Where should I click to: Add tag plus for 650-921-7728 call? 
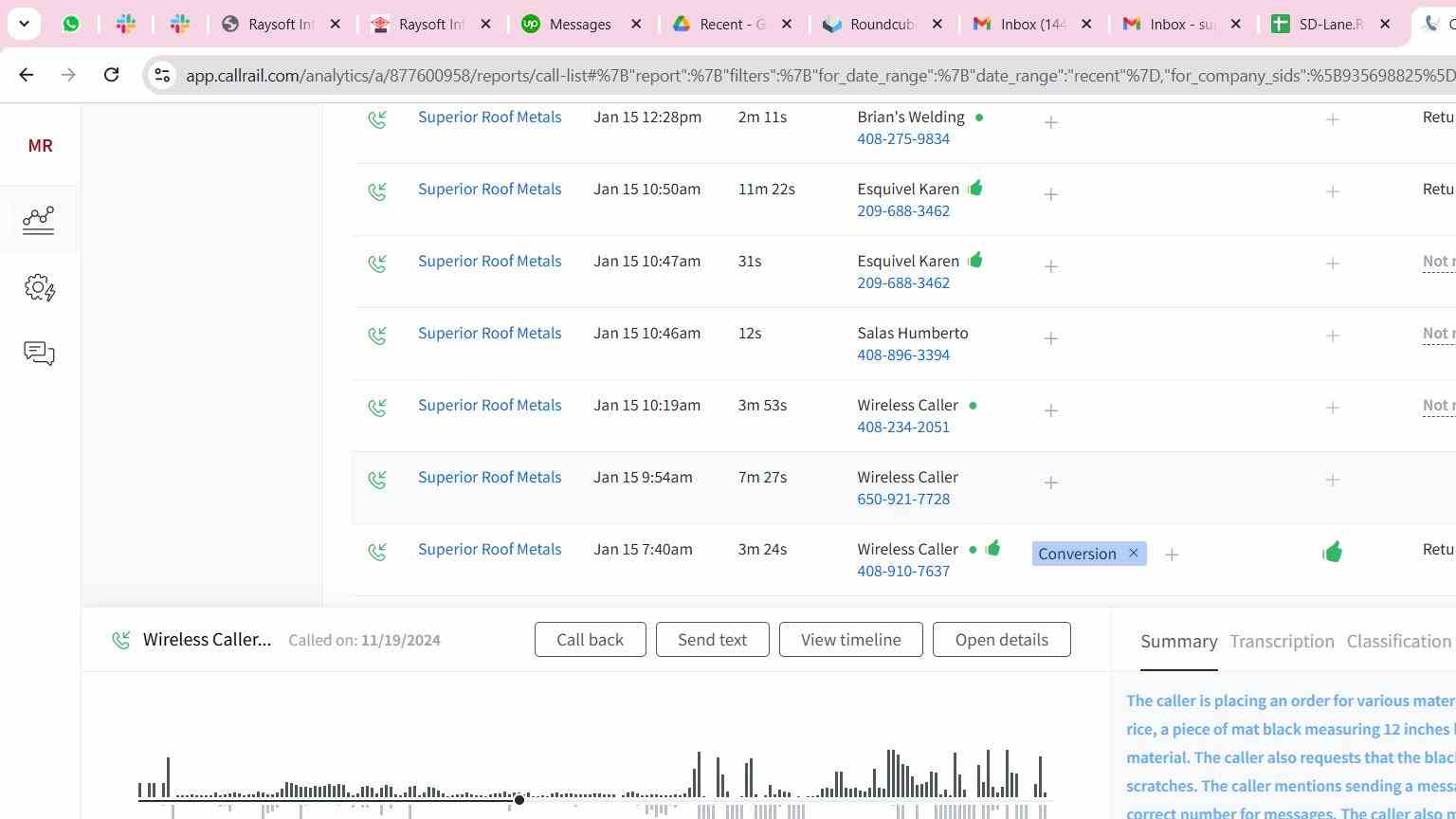[1050, 482]
